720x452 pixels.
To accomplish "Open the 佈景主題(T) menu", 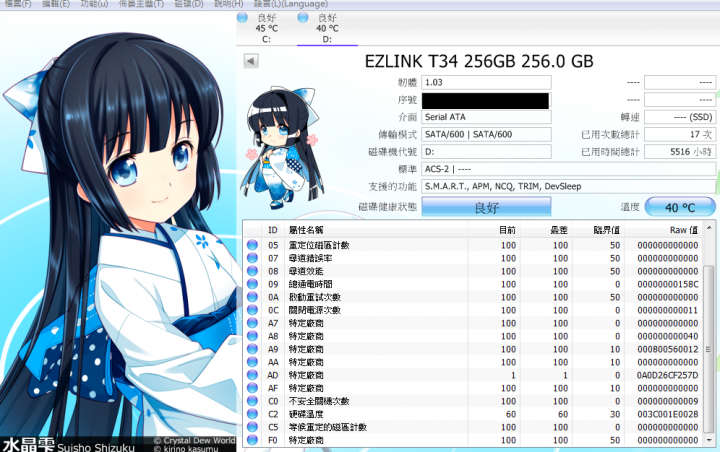I will tap(141, 4).
